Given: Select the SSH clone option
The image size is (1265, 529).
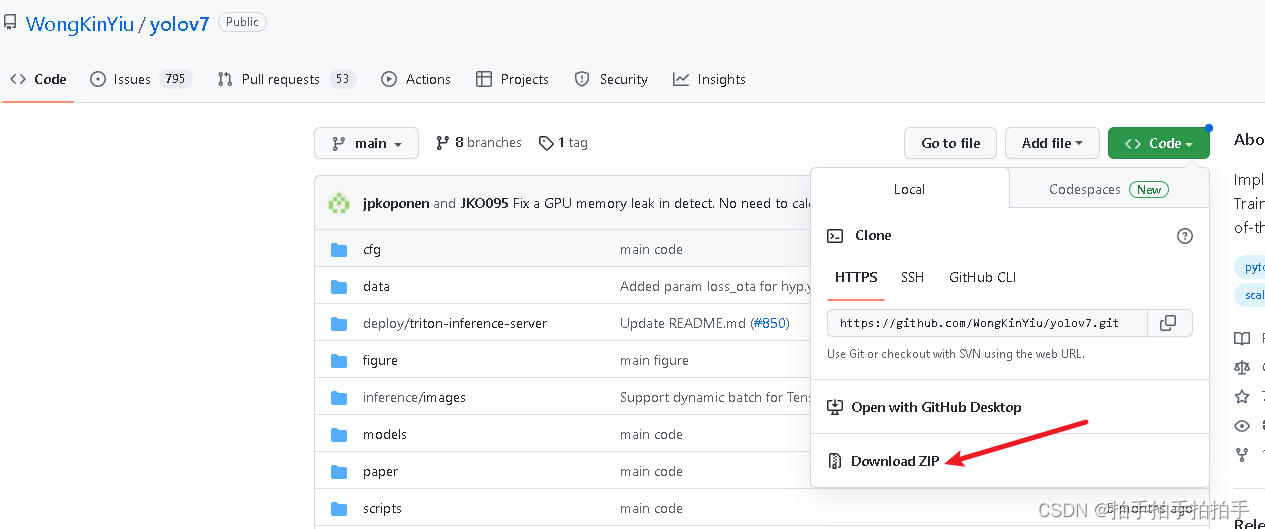Looking at the screenshot, I should (x=912, y=277).
